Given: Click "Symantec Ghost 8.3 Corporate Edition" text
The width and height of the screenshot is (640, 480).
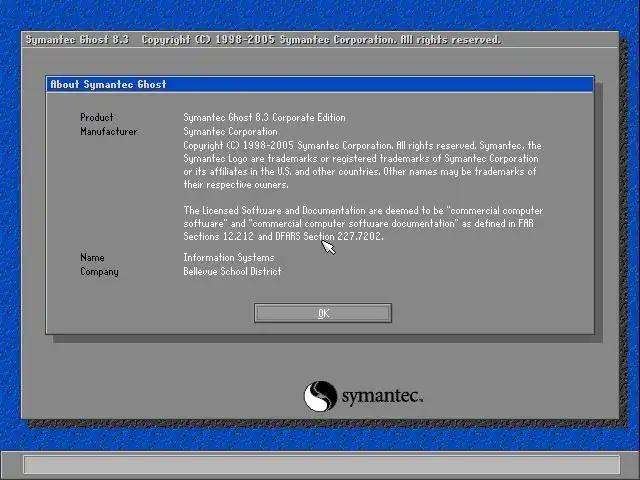Looking at the screenshot, I should coord(264,118).
